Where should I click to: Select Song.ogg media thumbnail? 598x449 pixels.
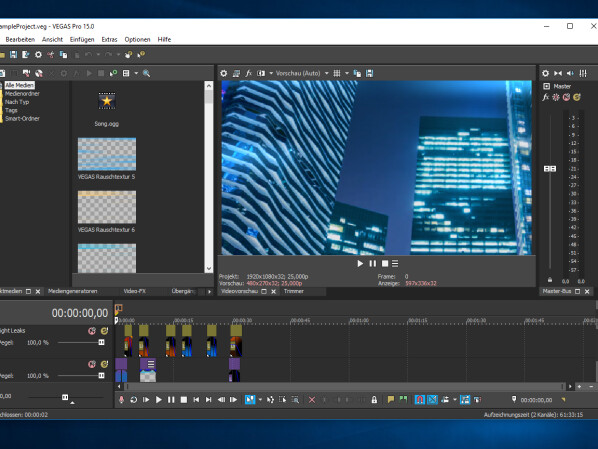[107, 101]
